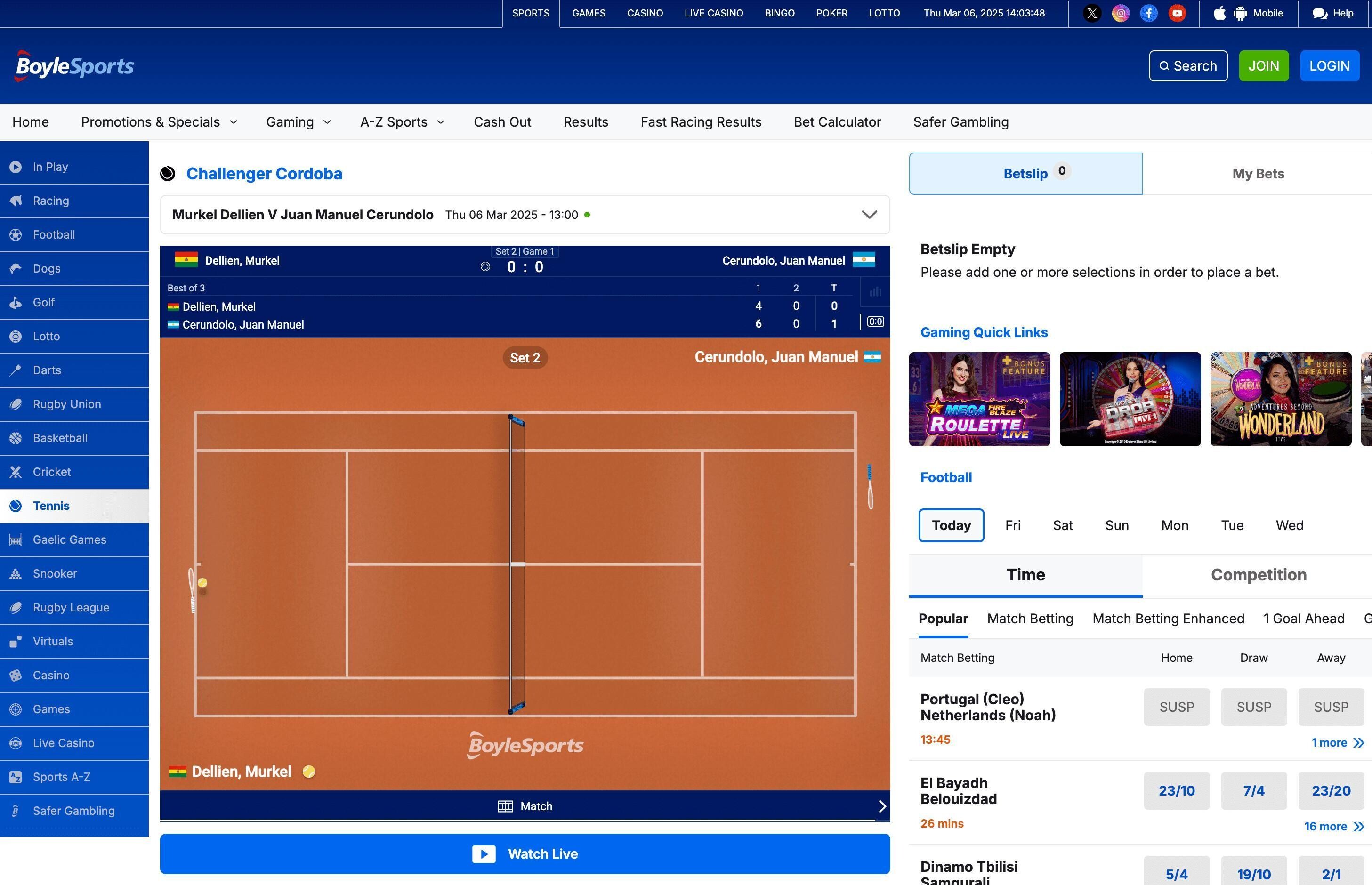Select the Popular market tab

click(x=943, y=619)
